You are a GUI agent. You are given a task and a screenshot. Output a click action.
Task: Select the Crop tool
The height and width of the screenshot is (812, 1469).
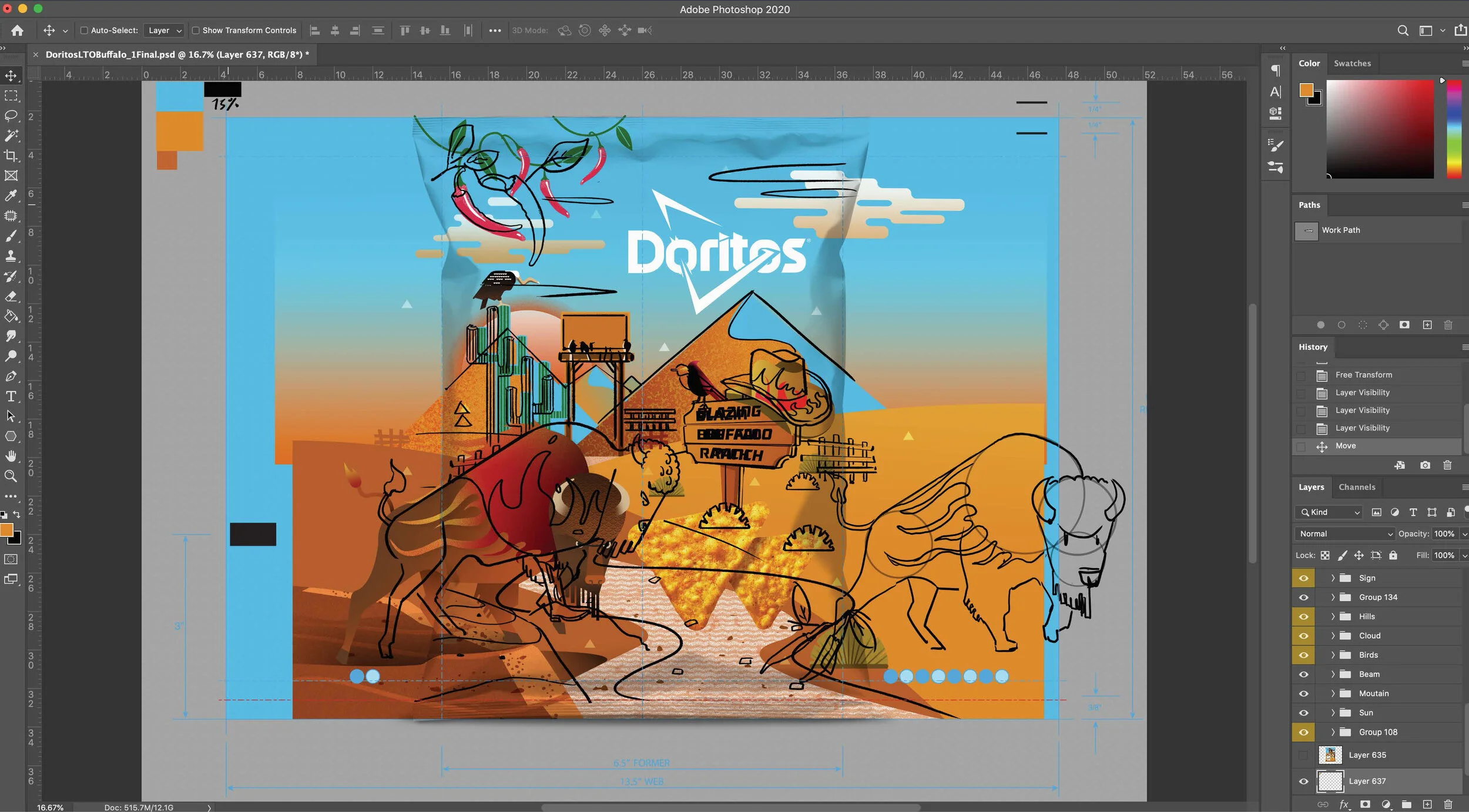point(11,156)
